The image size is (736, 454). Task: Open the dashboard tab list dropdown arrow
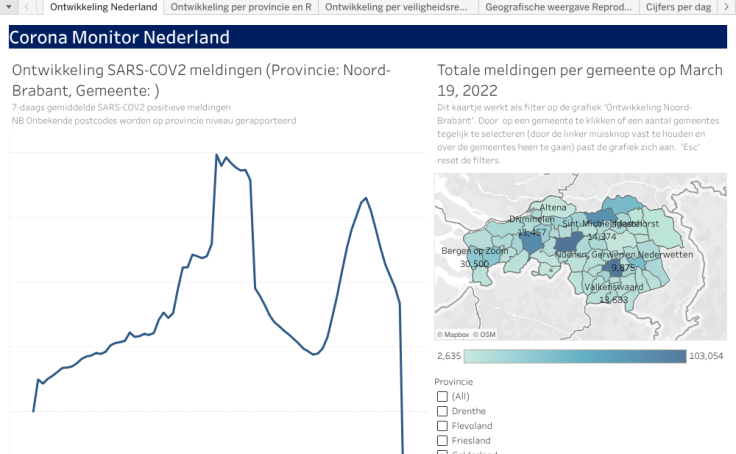click(x=9, y=7)
